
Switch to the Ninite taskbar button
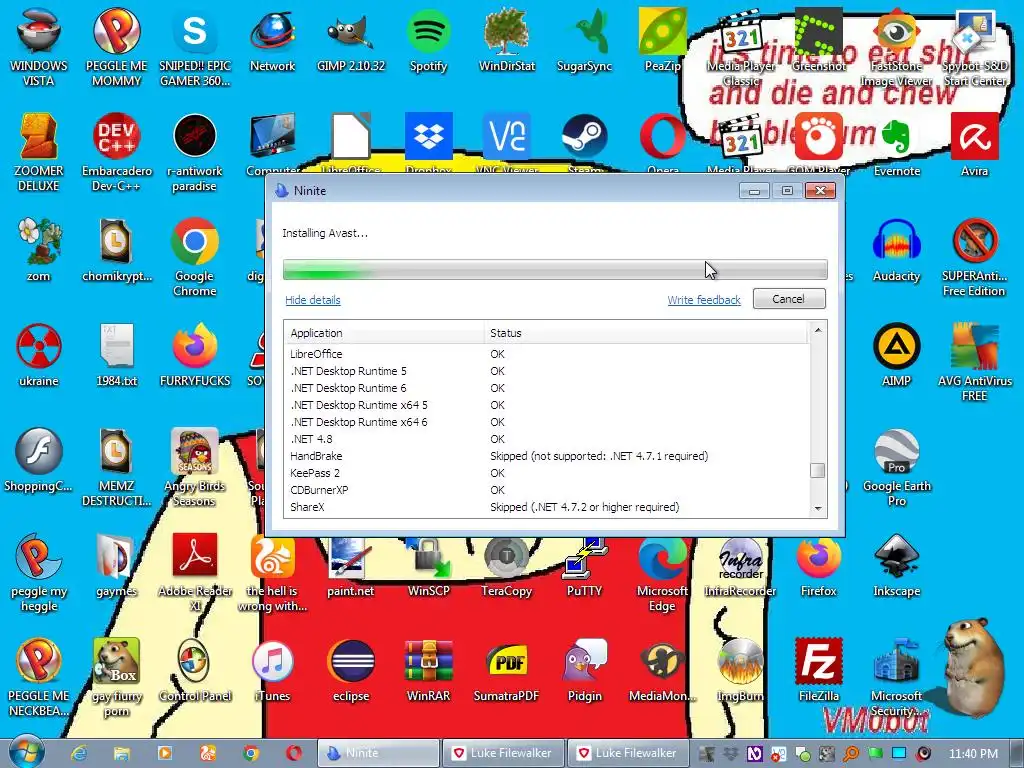tap(379, 753)
